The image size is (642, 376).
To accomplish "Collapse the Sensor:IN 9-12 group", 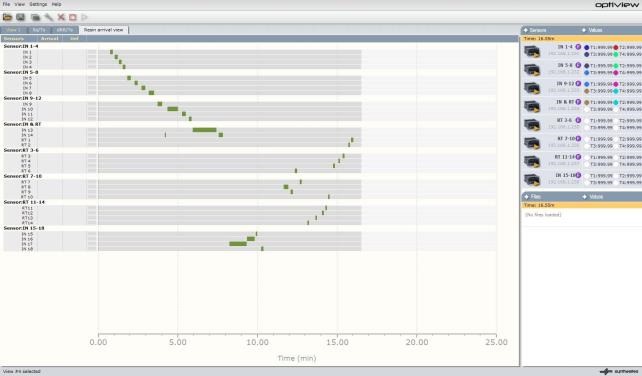I will 22,98.
